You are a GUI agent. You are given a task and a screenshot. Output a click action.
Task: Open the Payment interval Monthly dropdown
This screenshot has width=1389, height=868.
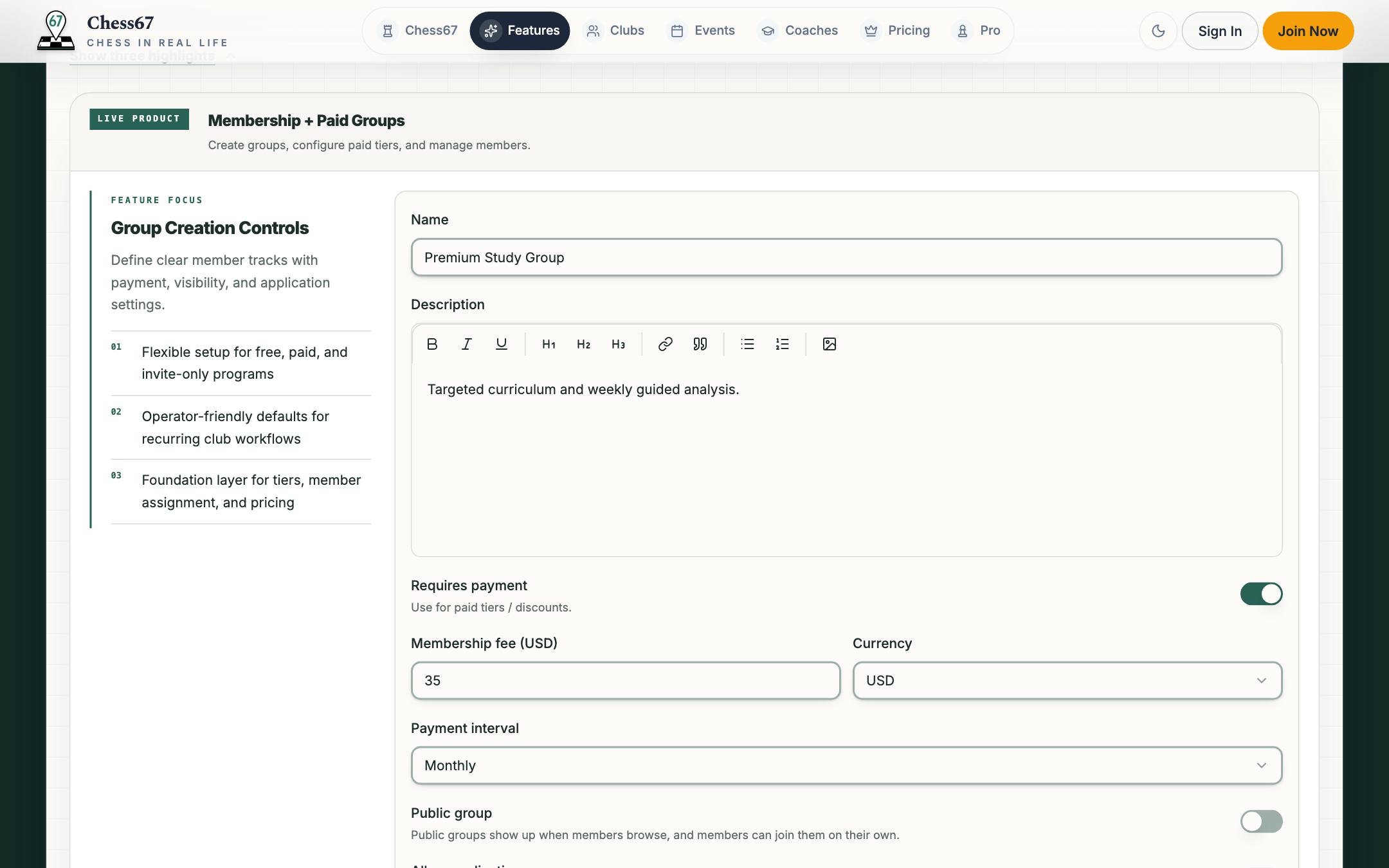(x=846, y=765)
